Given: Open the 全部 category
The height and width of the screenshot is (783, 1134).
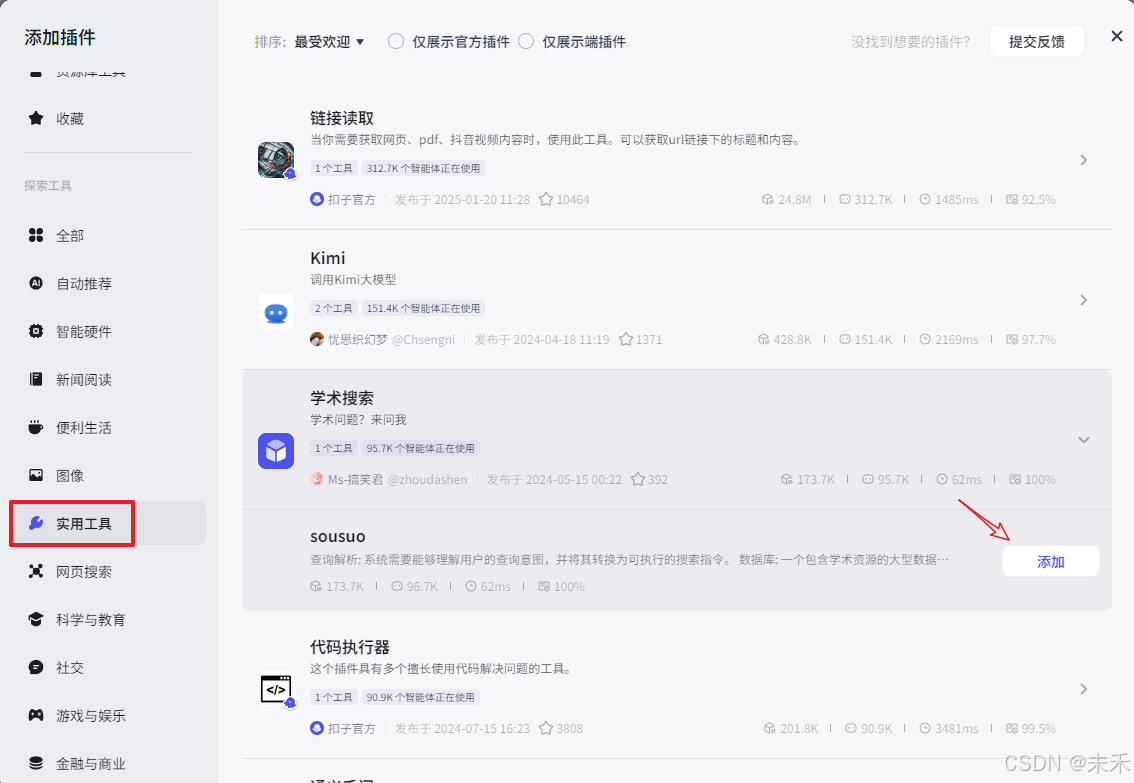Looking at the screenshot, I should (x=108, y=236).
